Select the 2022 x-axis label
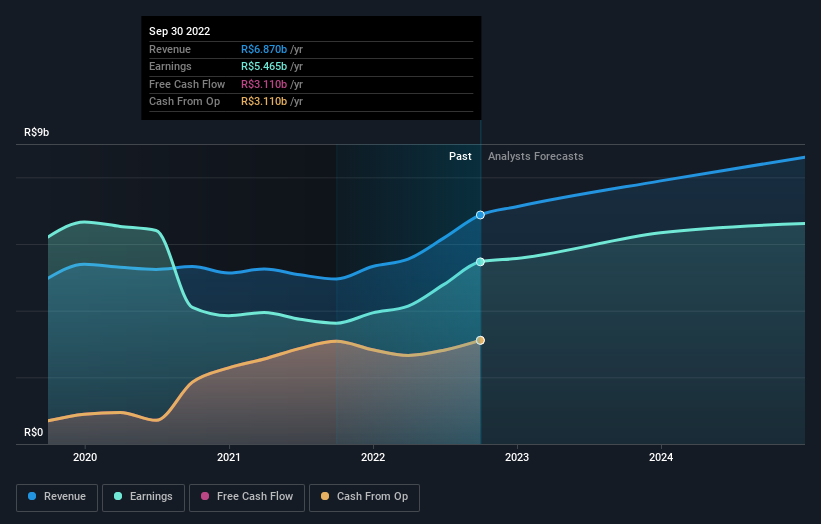Viewport: 821px width, 524px height. [x=373, y=457]
